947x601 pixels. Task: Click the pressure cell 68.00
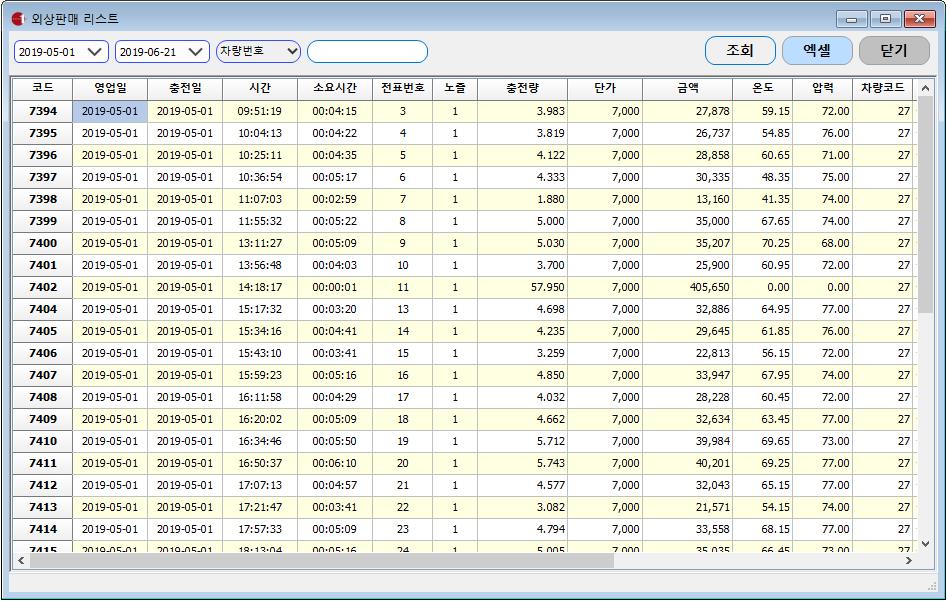tap(822, 243)
